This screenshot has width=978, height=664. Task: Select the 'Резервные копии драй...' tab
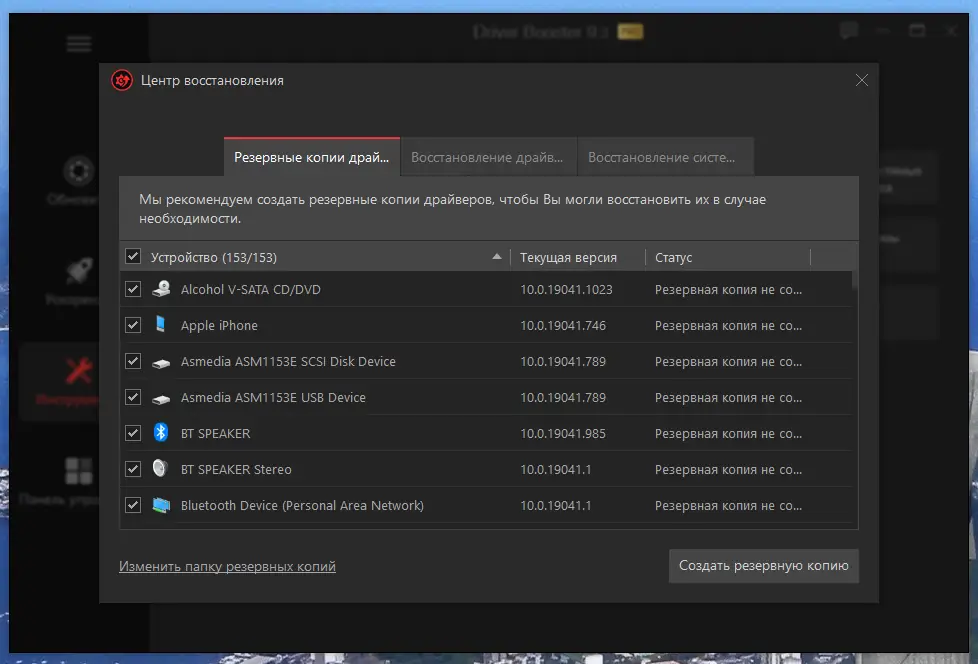[x=312, y=157]
